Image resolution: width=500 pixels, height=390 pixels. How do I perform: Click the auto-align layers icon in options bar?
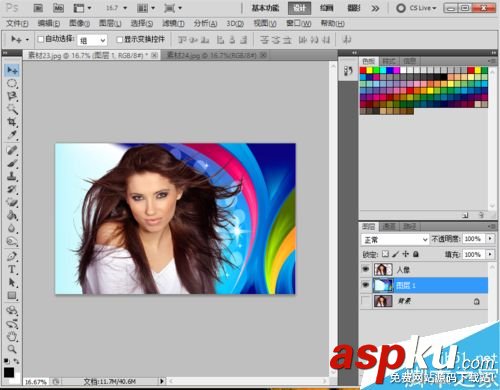tap(347, 40)
